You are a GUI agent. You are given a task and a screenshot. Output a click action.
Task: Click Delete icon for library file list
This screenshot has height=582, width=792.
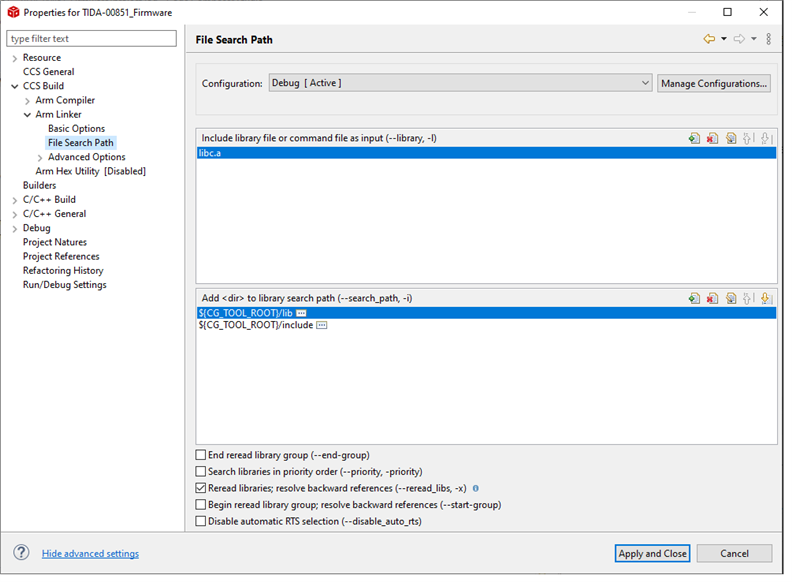pyautogui.click(x=712, y=138)
